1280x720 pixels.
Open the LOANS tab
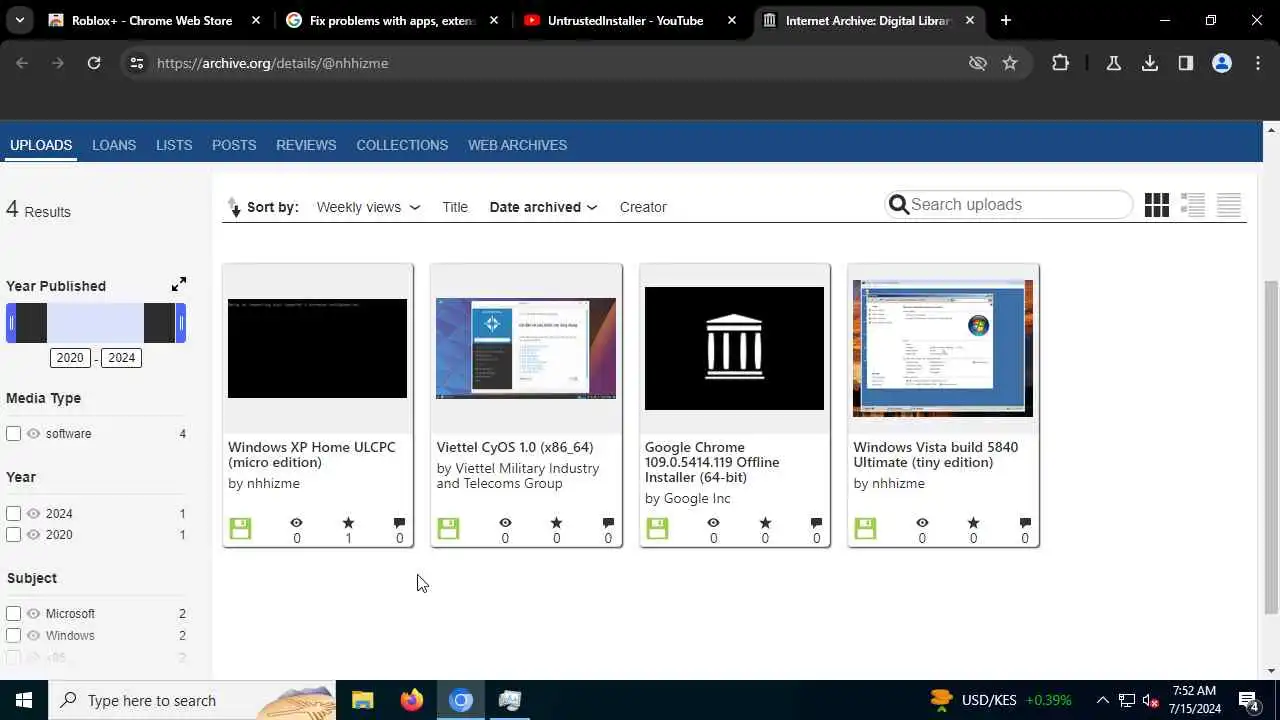(114, 145)
